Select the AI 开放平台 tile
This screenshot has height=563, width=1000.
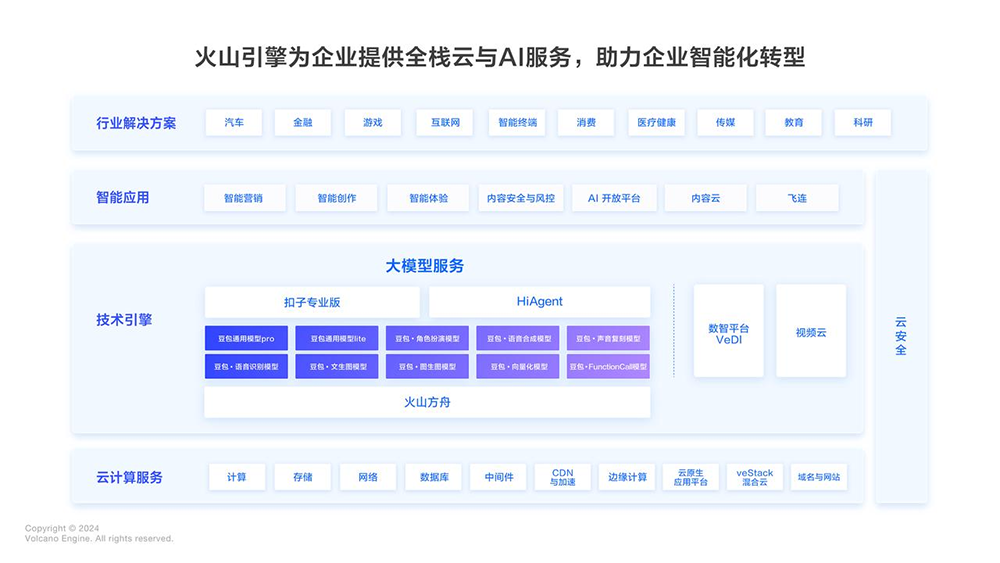coord(614,198)
